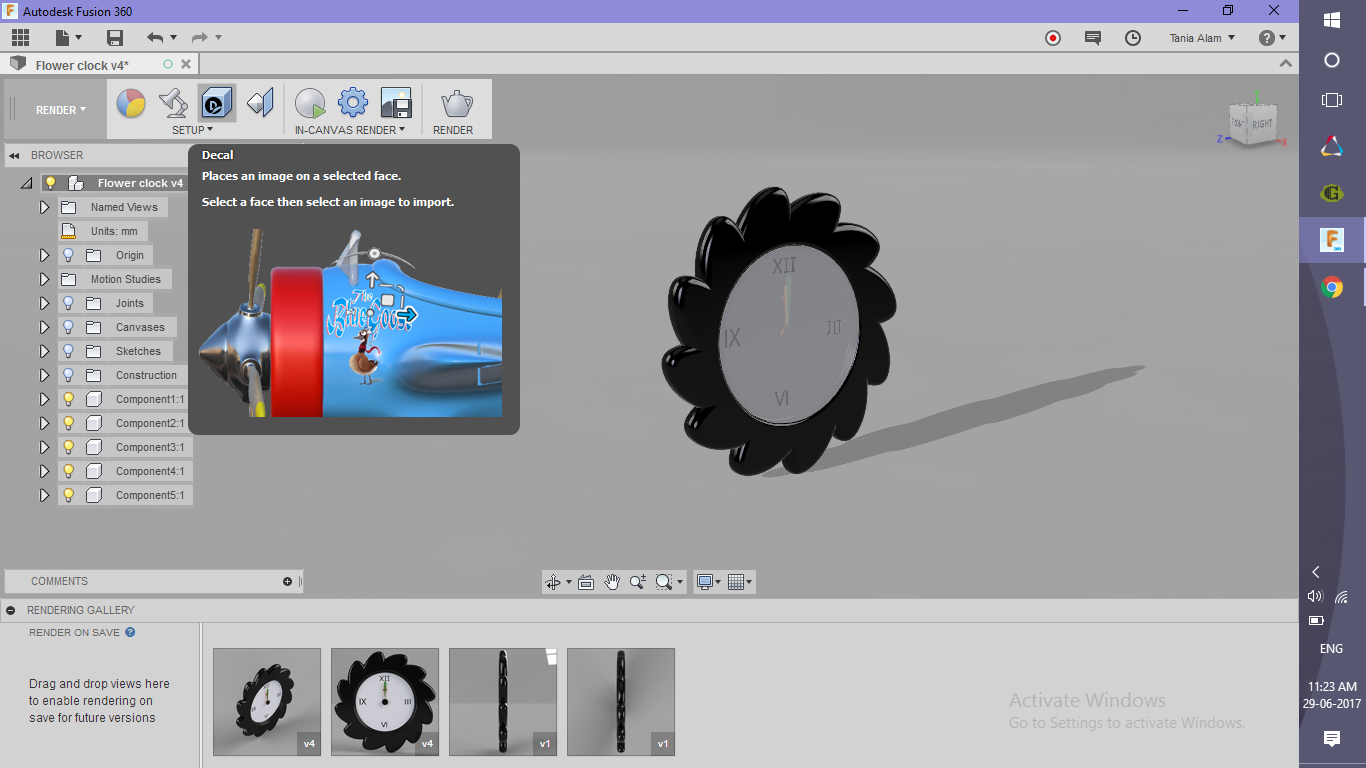Screen dimensions: 1366x768
Task: Switch to the Flower clock v4* tab
Action: tap(82, 65)
